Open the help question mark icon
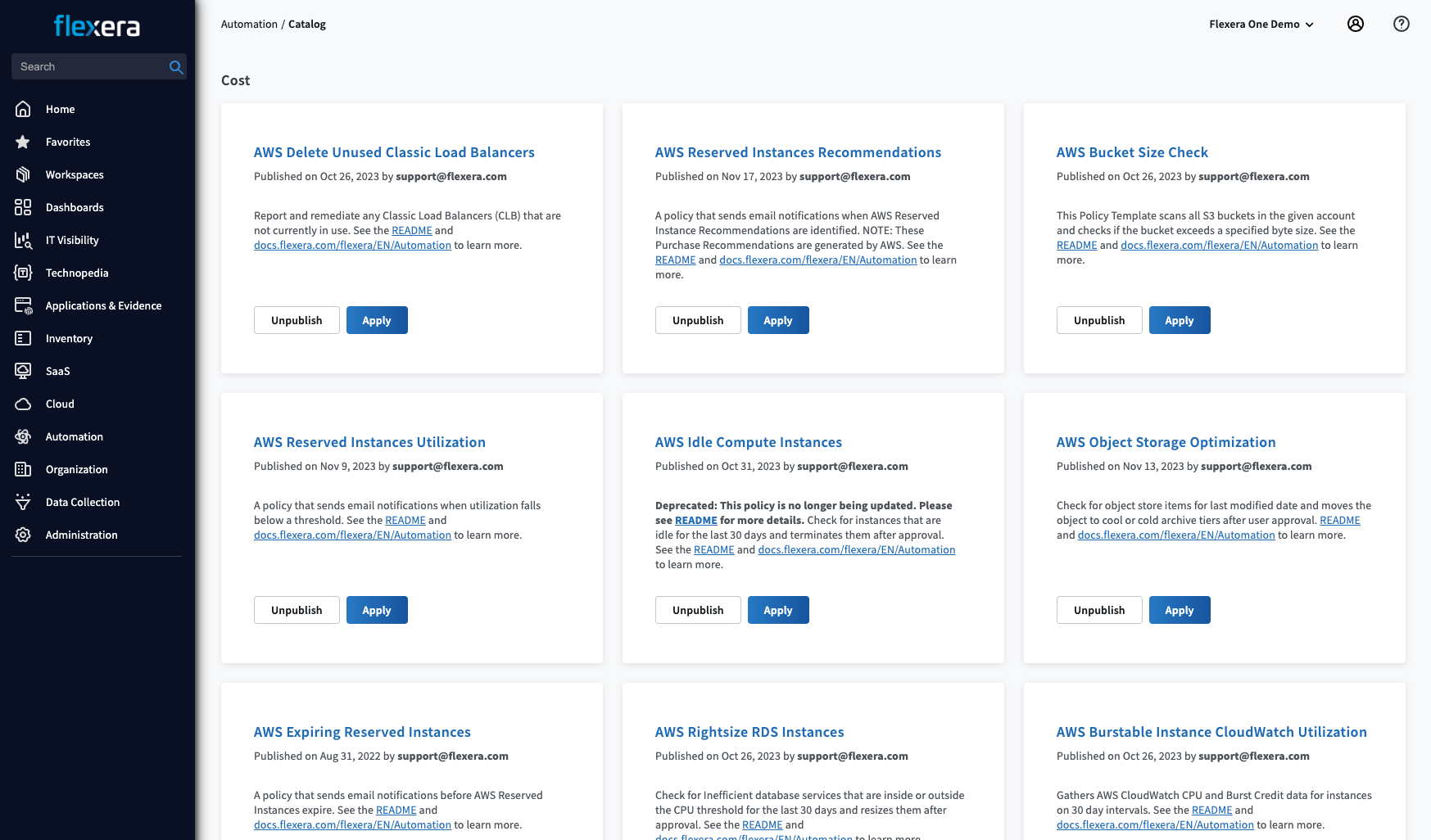This screenshot has width=1431, height=840. [x=1401, y=24]
